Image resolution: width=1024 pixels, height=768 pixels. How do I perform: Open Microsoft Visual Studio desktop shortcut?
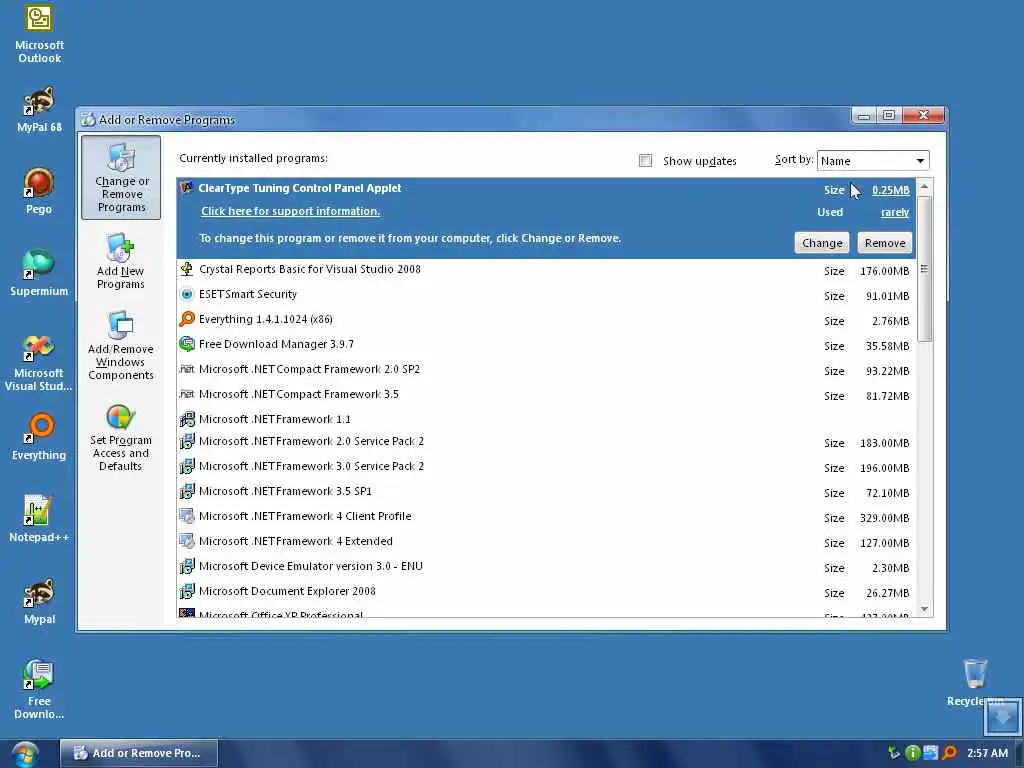[39, 363]
